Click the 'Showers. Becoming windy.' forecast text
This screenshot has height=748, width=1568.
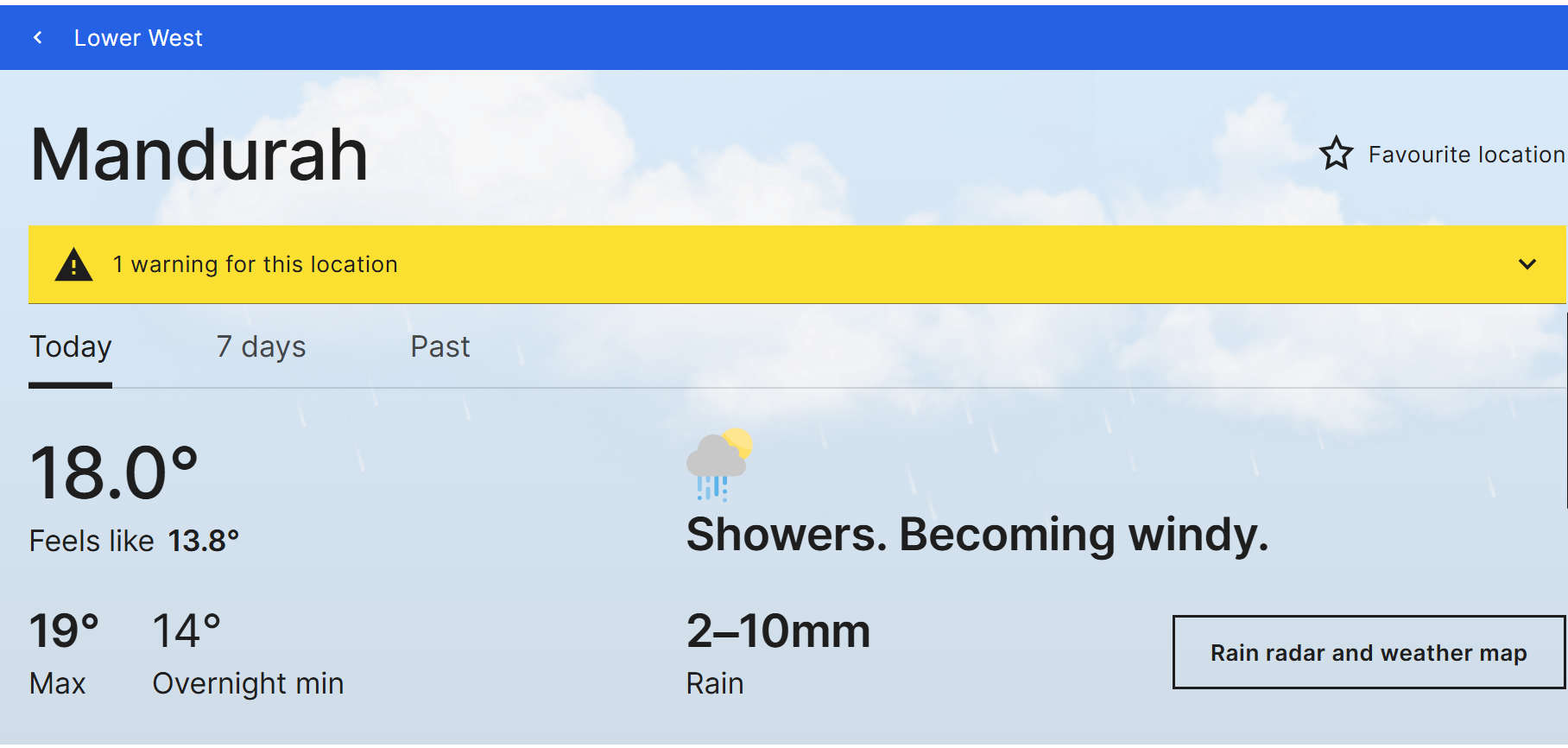[977, 535]
